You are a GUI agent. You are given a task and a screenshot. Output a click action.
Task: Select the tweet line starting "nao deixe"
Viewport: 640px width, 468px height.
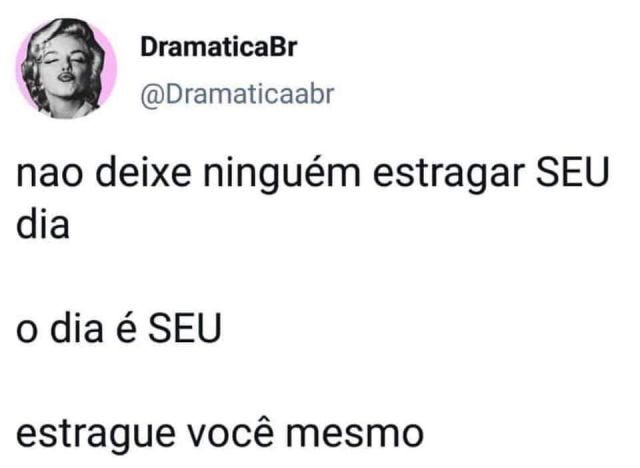tap(313, 173)
